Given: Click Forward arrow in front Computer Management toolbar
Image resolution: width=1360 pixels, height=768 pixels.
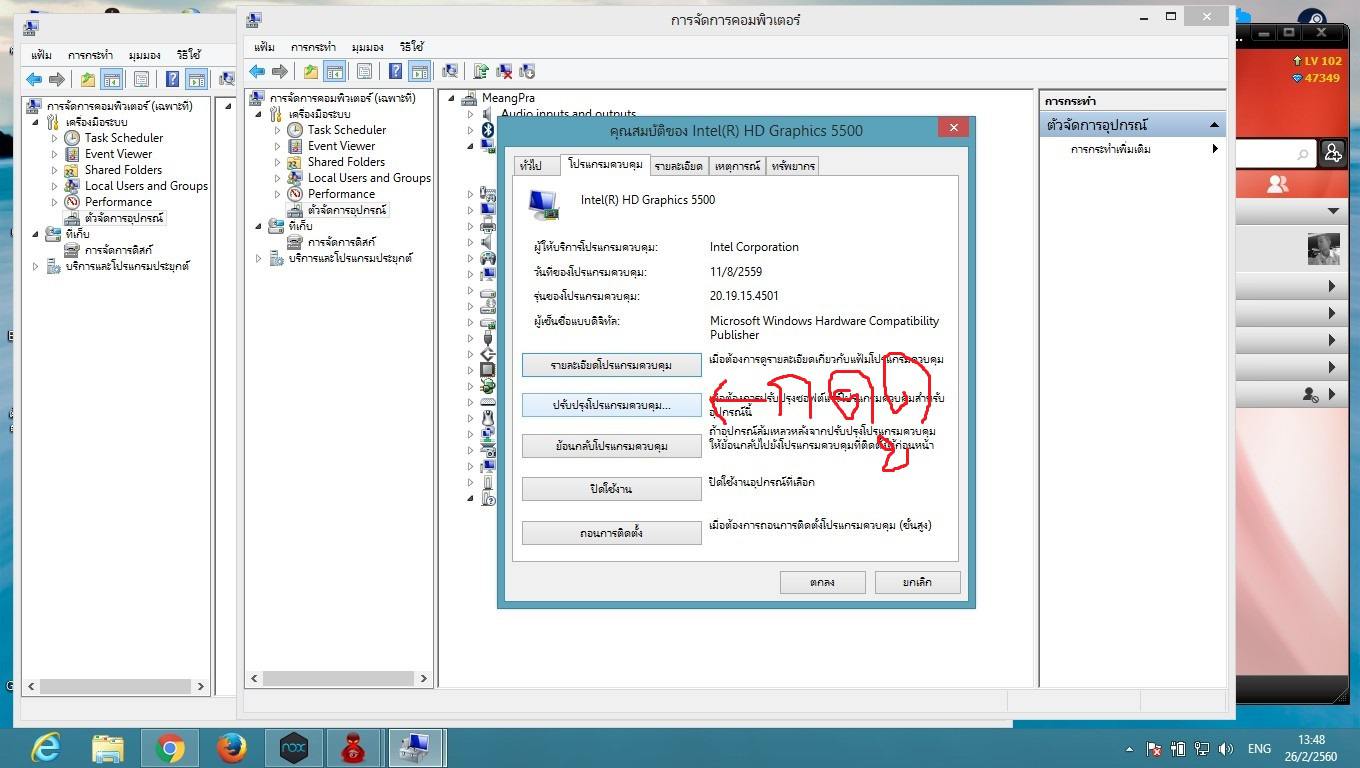Looking at the screenshot, I should pyautogui.click(x=280, y=71).
